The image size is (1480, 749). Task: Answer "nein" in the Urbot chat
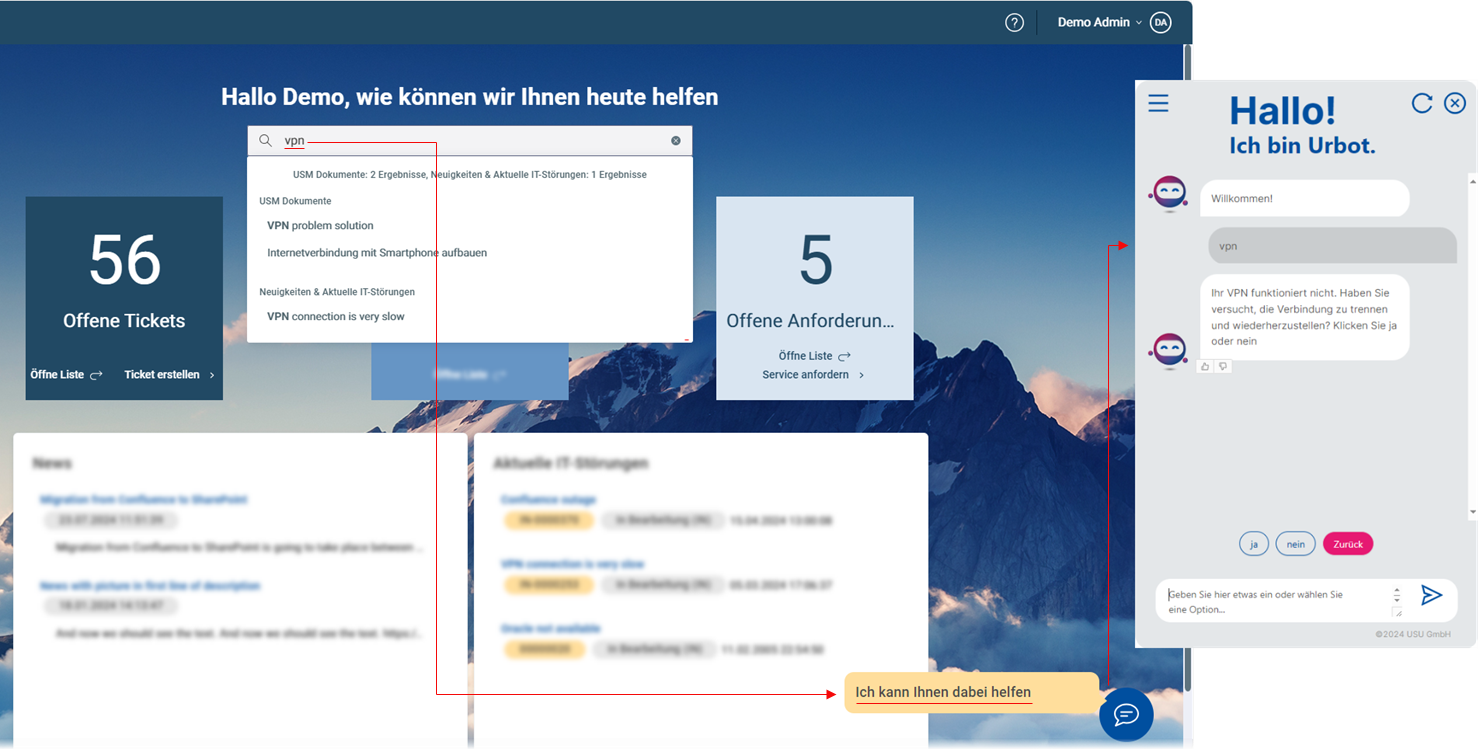pyautogui.click(x=1296, y=544)
